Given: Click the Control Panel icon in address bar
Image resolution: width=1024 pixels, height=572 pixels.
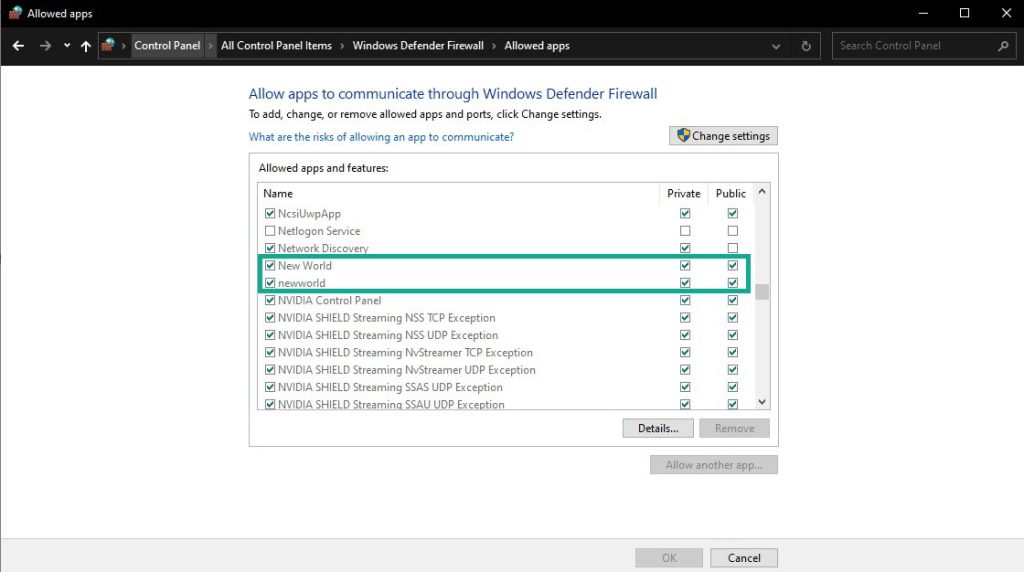Looking at the screenshot, I should [x=108, y=45].
